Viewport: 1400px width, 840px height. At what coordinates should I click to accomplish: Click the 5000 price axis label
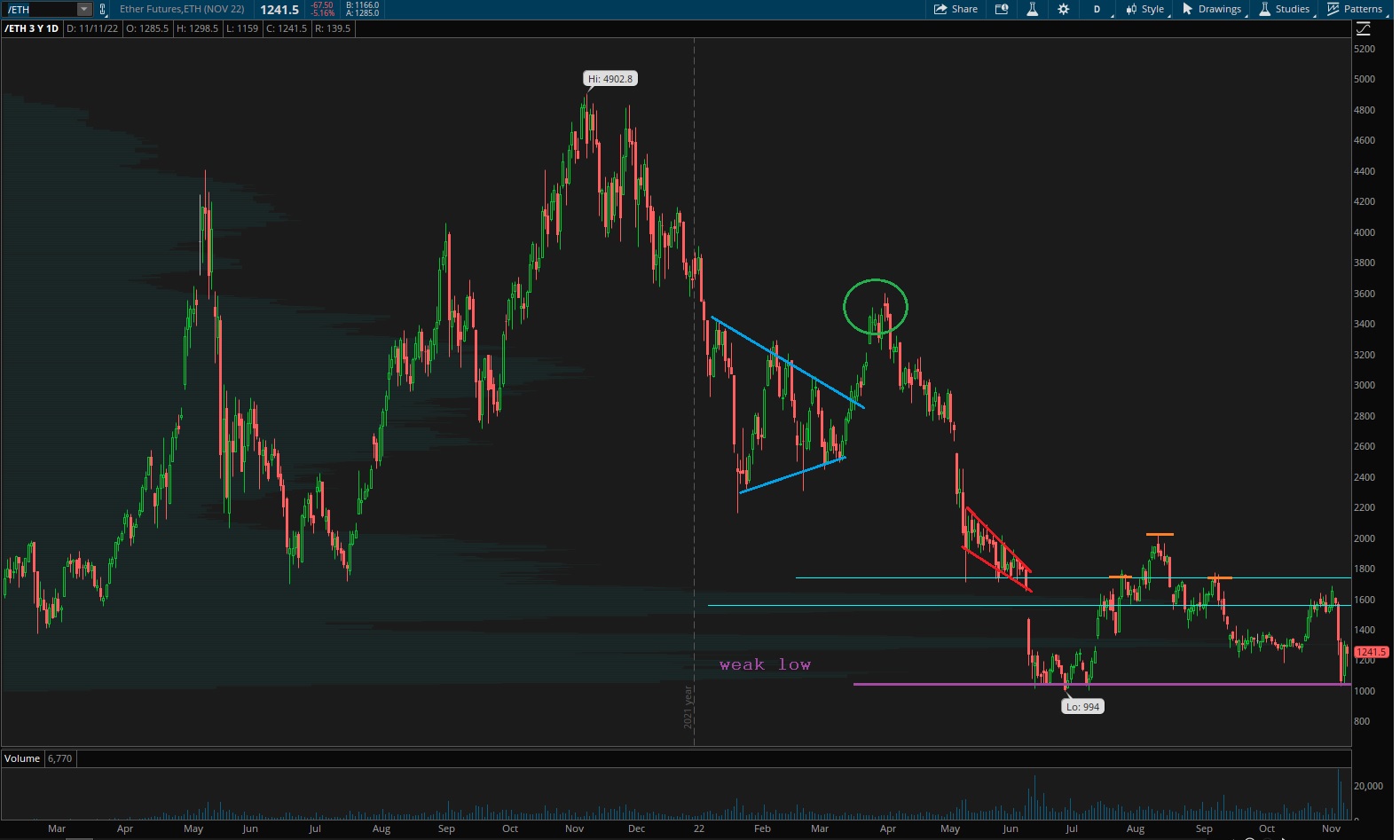tap(1365, 79)
